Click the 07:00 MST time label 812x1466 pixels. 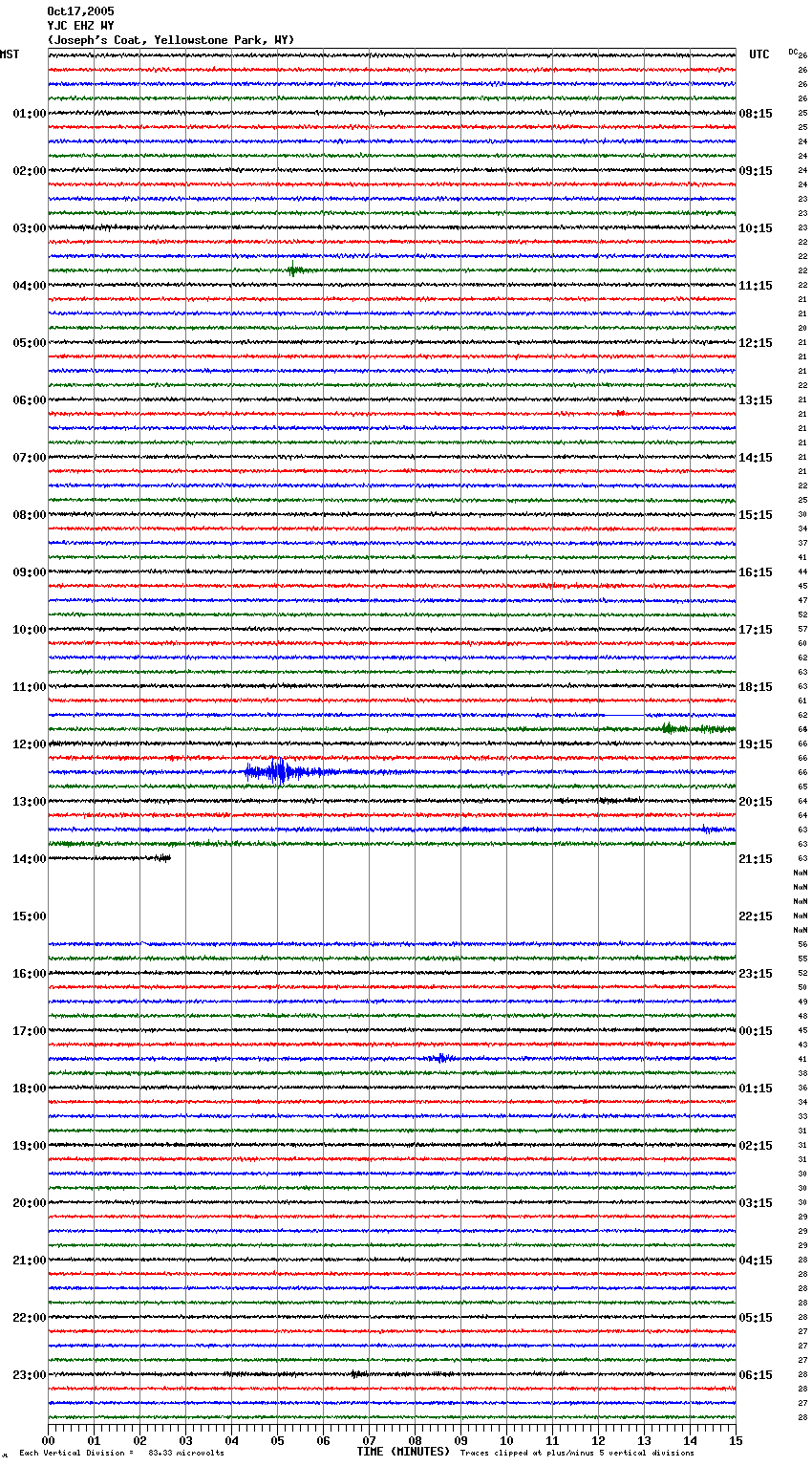pos(30,458)
